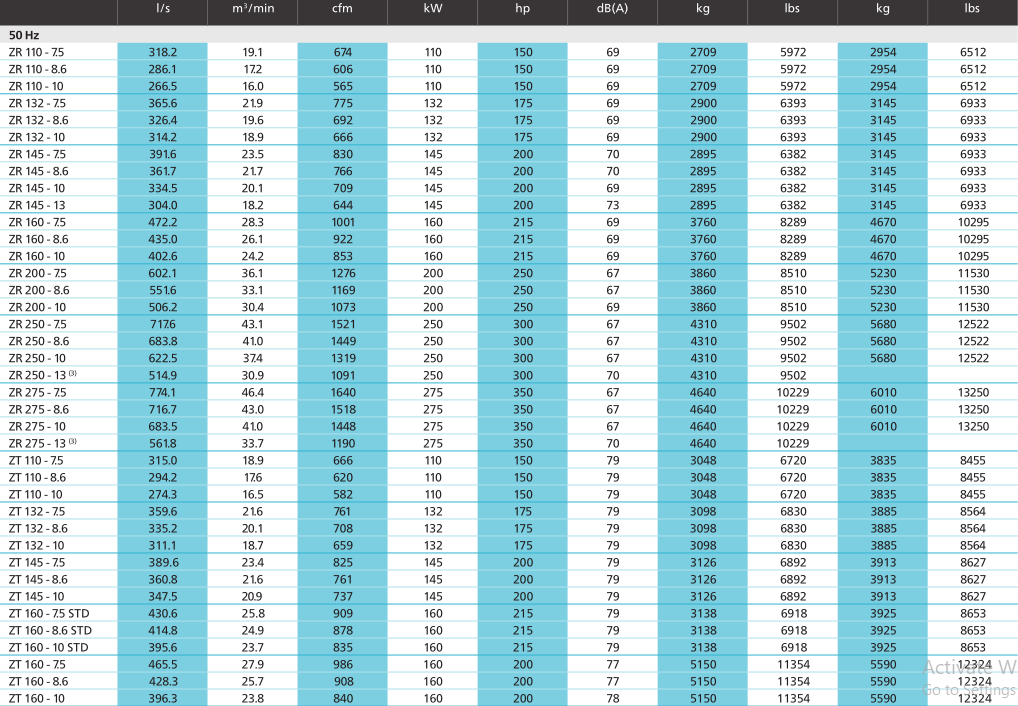The width and height of the screenshot is (1018, 706).
Task: Select row label ZT 145 - 10
Action: pos(36,596)
